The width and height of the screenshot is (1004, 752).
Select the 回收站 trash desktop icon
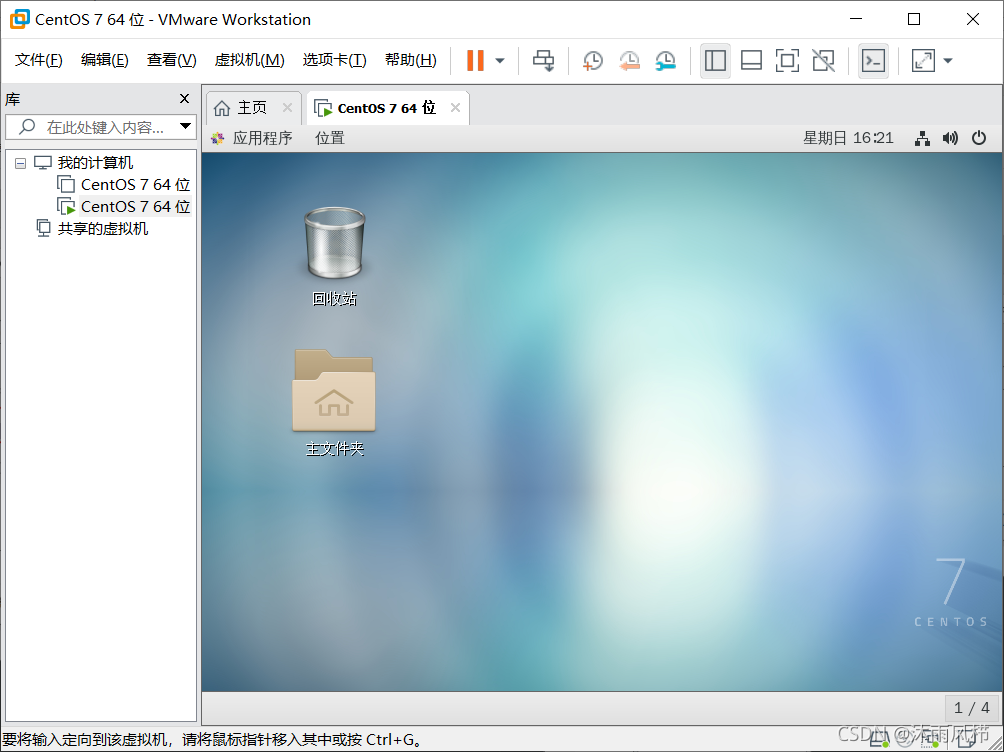334,257
